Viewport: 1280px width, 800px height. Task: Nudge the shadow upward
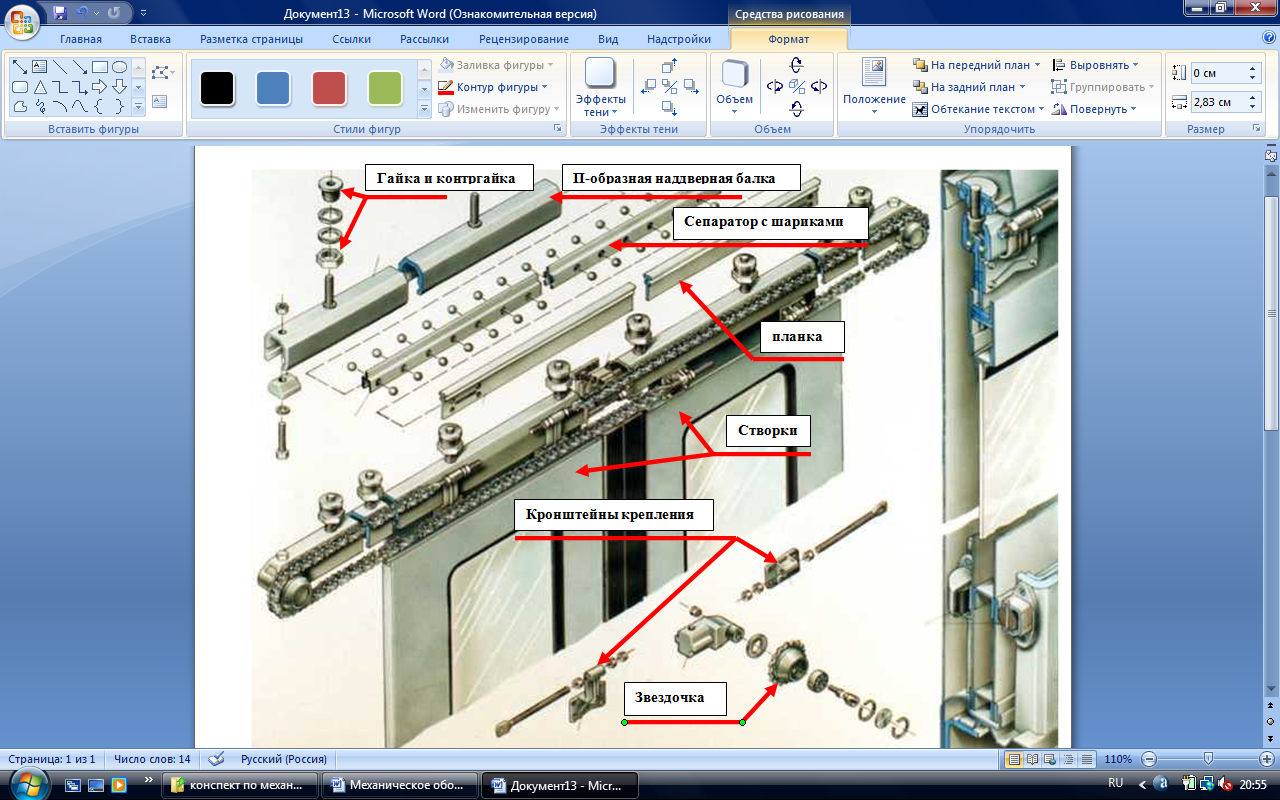(669, 66)
